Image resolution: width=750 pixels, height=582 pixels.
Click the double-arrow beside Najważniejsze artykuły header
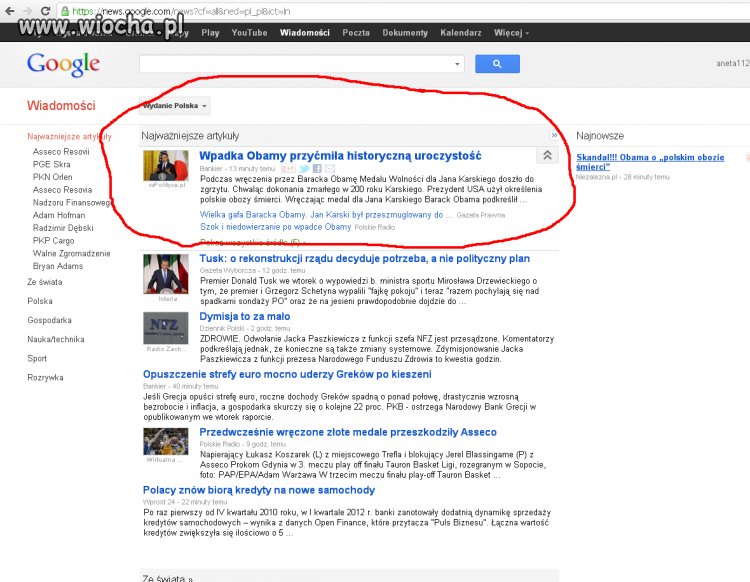click(x=554, y=135)
